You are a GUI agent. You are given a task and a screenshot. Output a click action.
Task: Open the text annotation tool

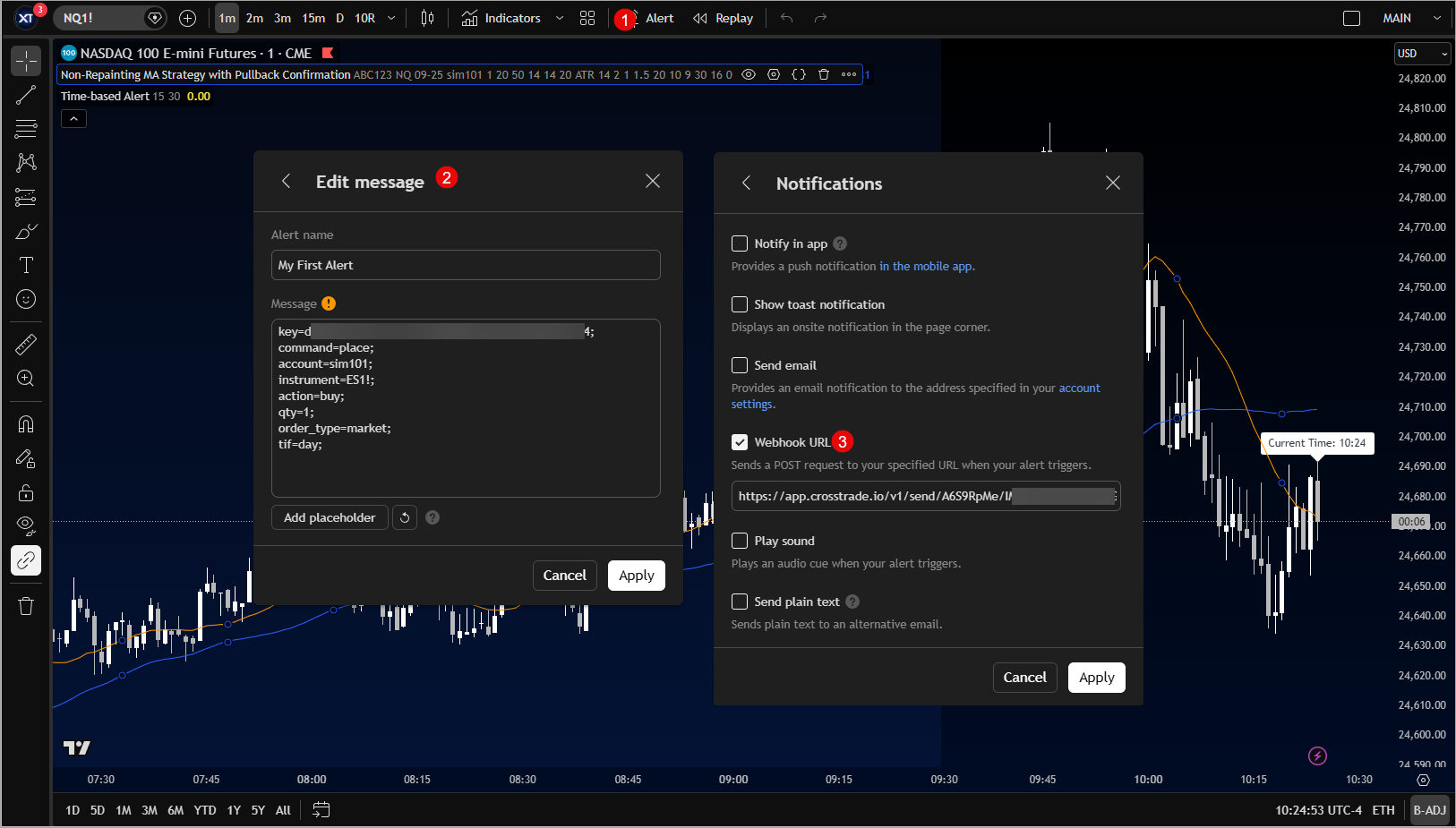tap(25, 265)
